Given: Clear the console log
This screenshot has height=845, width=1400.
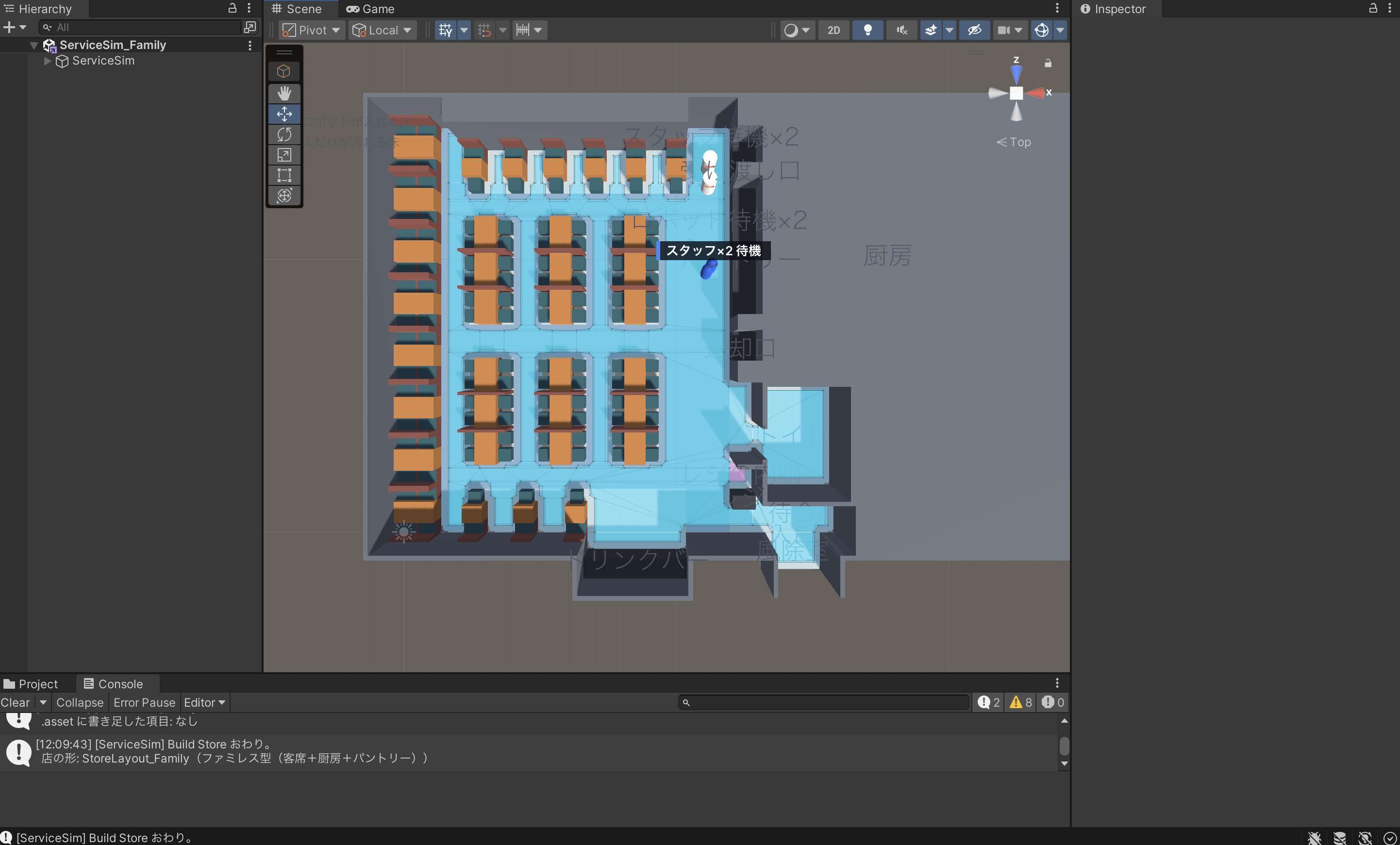Looking at the screenshot, I should (x=16, y=702).
